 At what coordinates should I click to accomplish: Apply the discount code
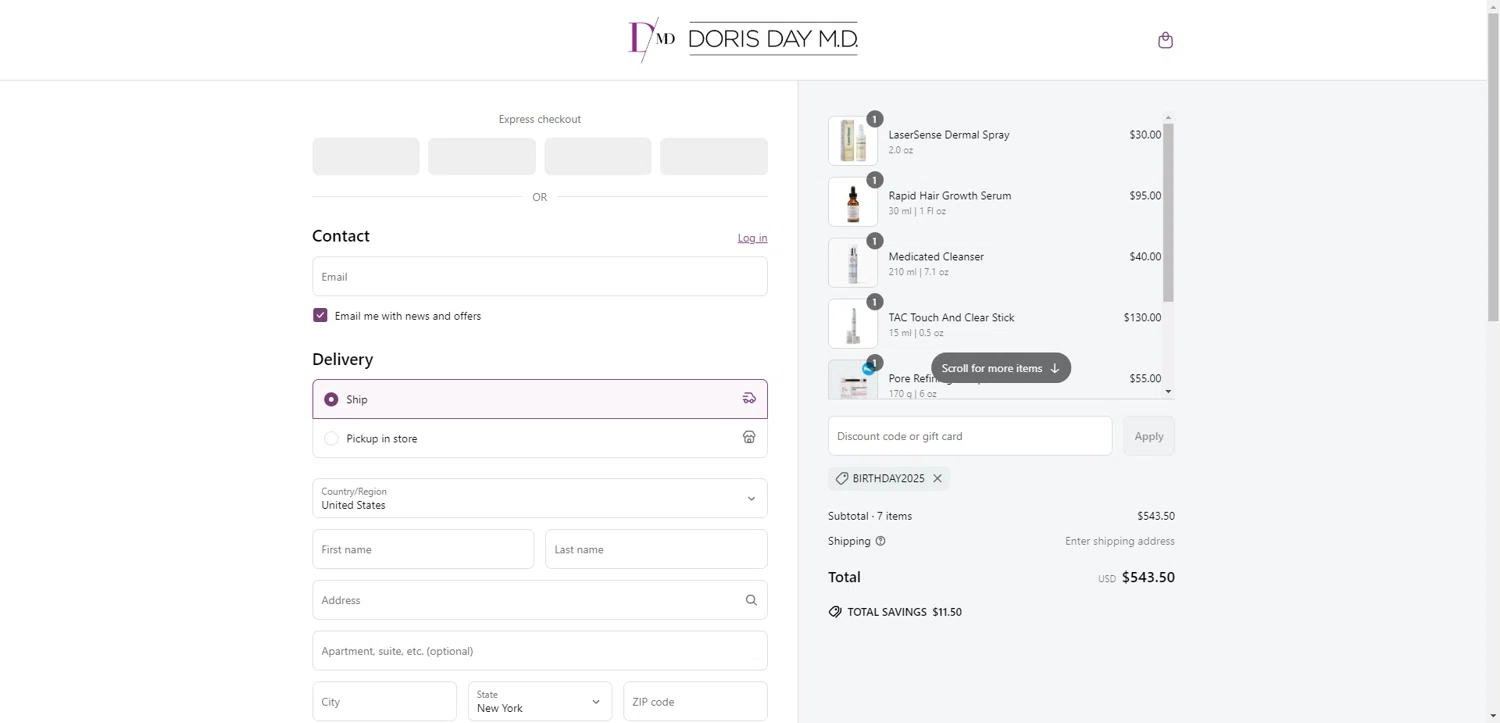[1149, 436]
